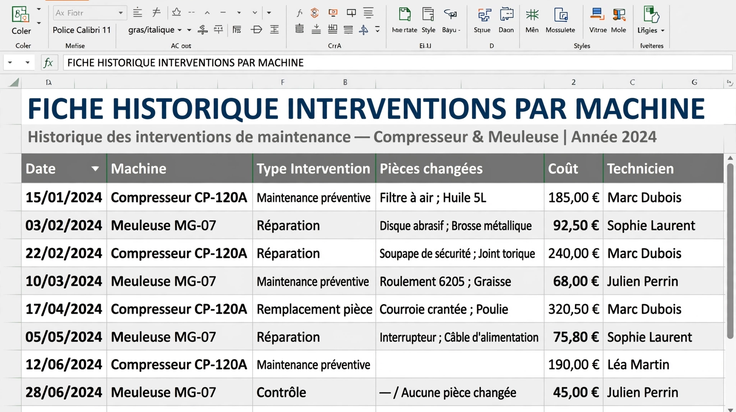Click the star-shaped icon in the ribbon

tap(176, 12)
